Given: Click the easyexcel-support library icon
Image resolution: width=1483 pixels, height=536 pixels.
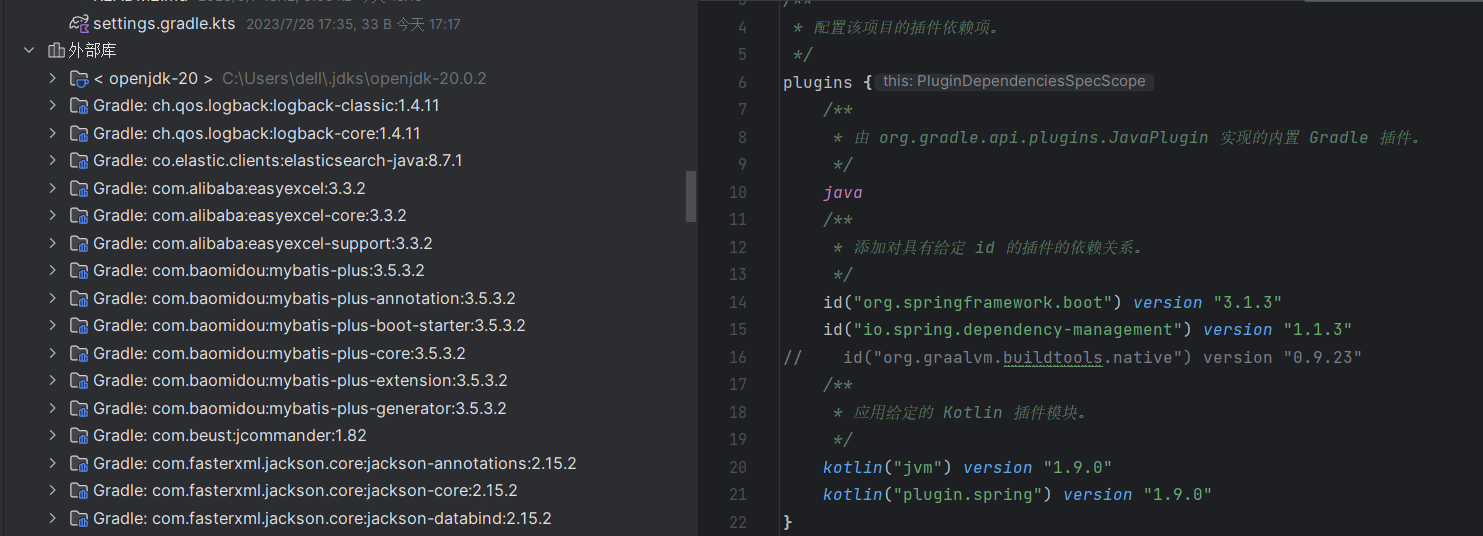Looking at the screenshot, I should click(x=79, y=243).
